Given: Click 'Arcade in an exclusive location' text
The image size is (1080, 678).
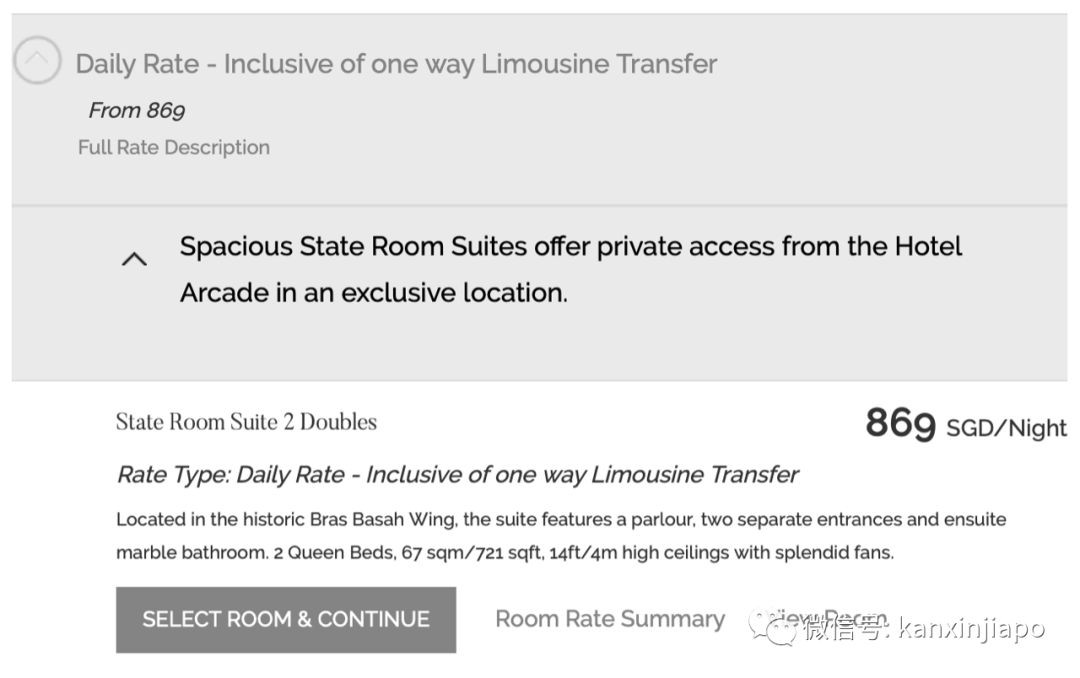Looking at the screenshot, I should point(373,293).
